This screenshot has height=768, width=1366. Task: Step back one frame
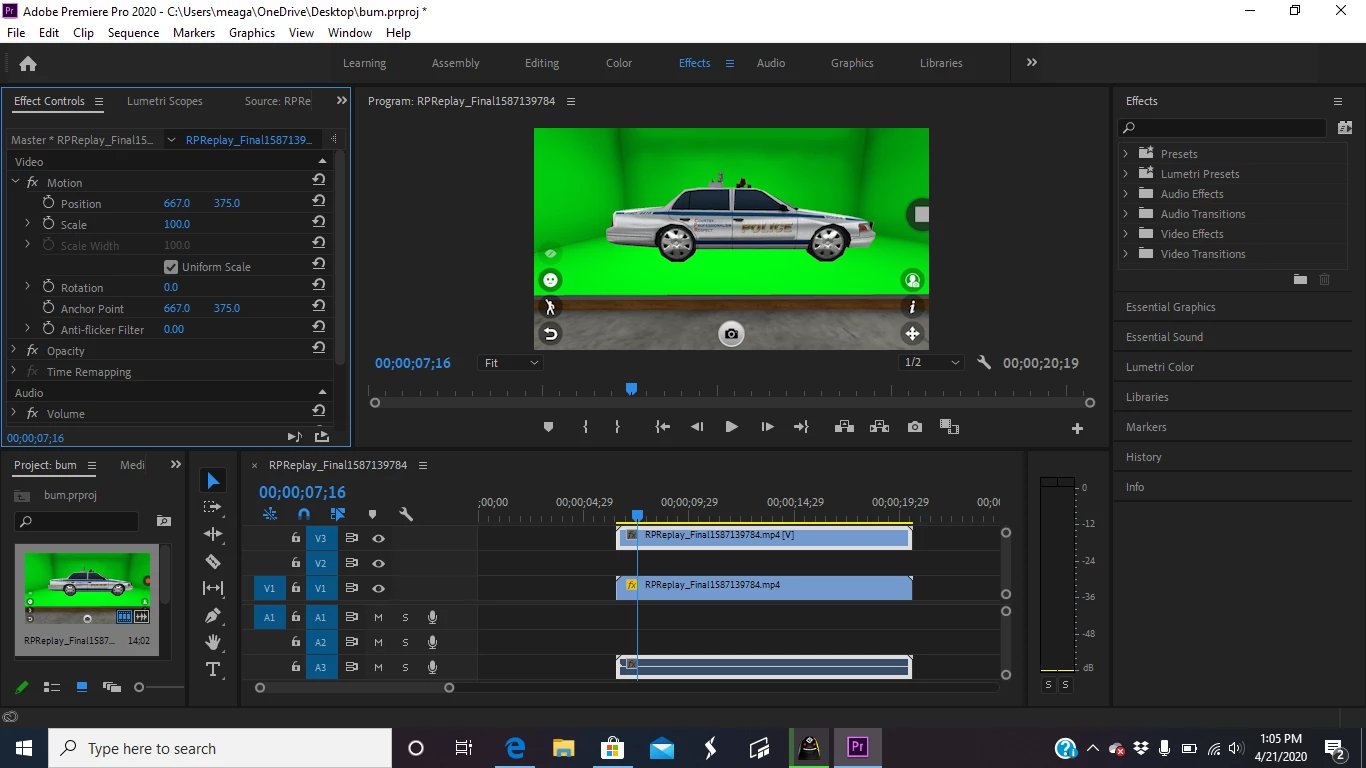point(697,427)
